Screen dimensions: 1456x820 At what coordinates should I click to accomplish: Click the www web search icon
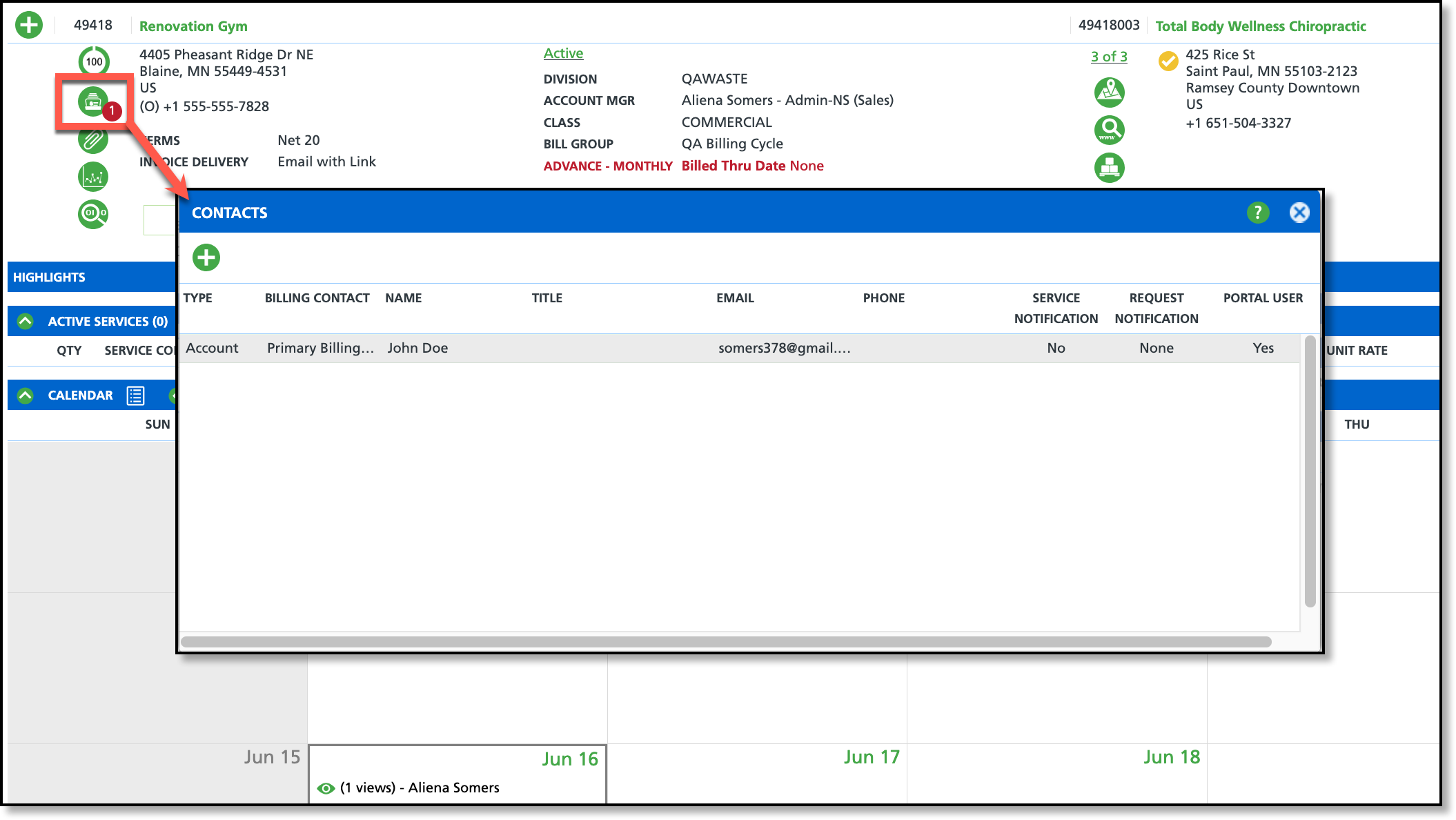[x=1109, y=130]
